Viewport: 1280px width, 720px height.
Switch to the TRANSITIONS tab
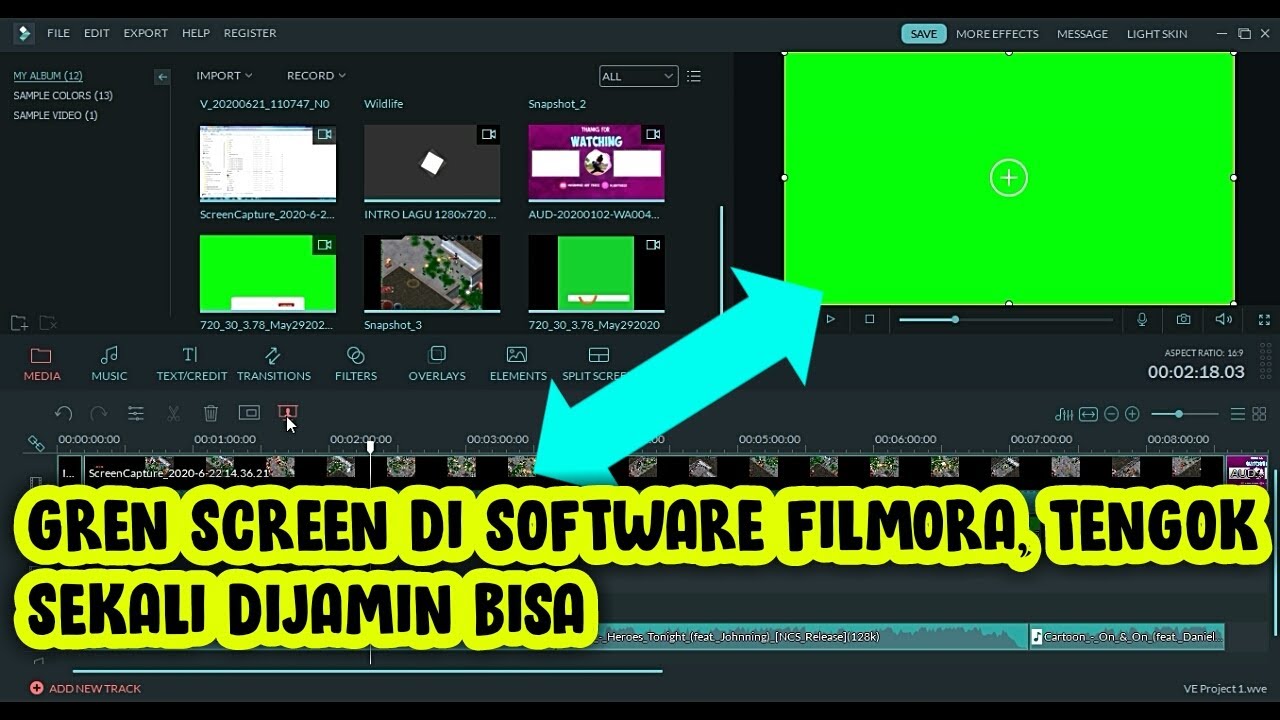coord(273,365)
